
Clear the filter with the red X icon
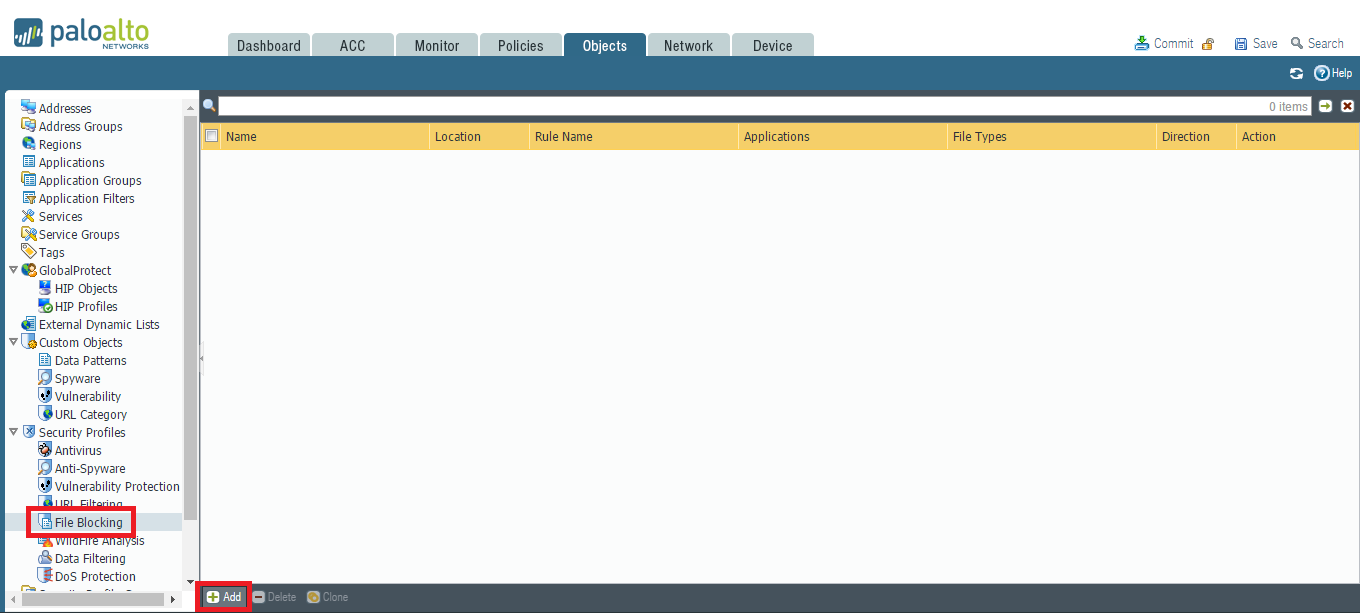[1347, 106]
